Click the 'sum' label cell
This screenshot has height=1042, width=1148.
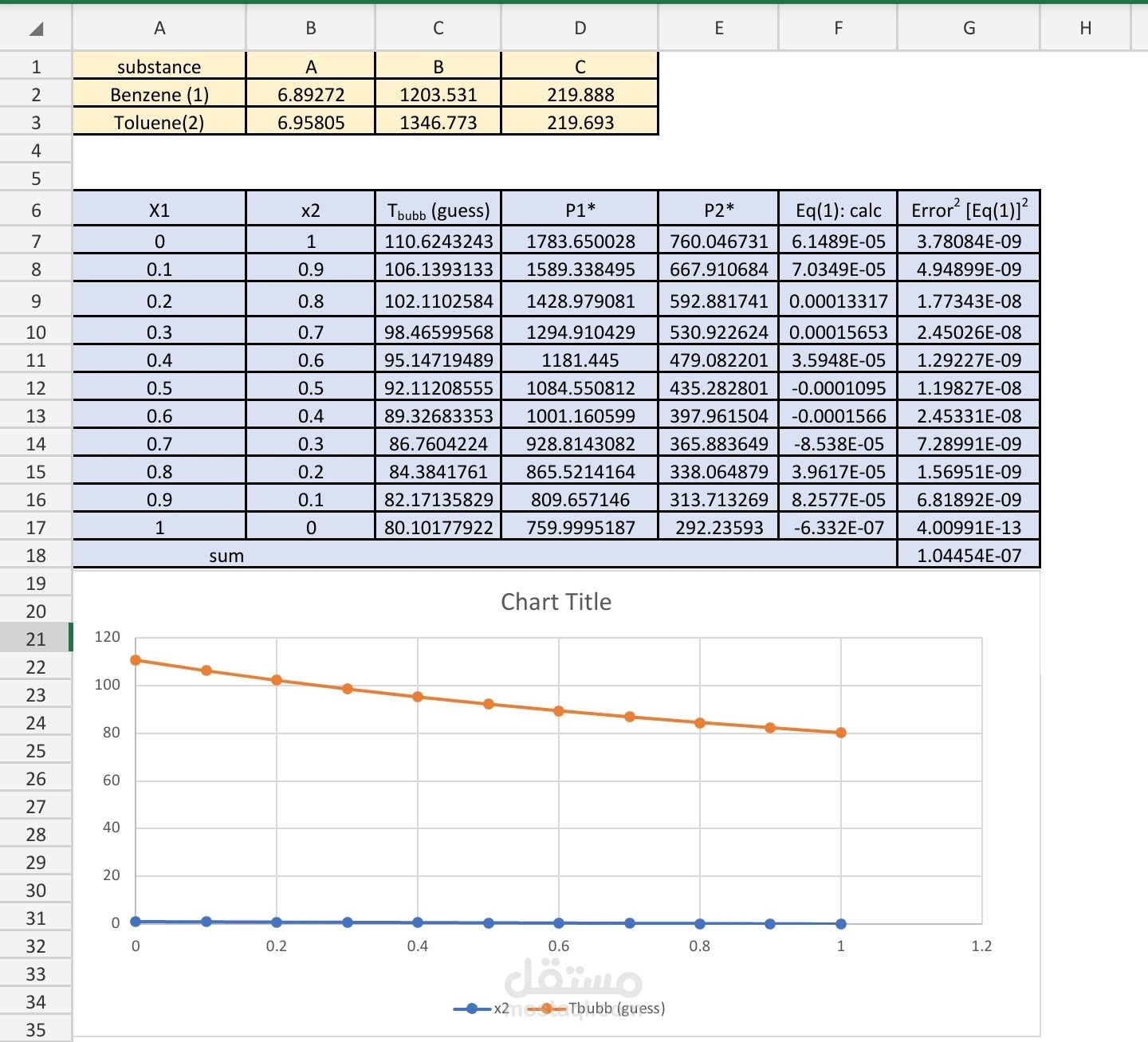point(485,555)
